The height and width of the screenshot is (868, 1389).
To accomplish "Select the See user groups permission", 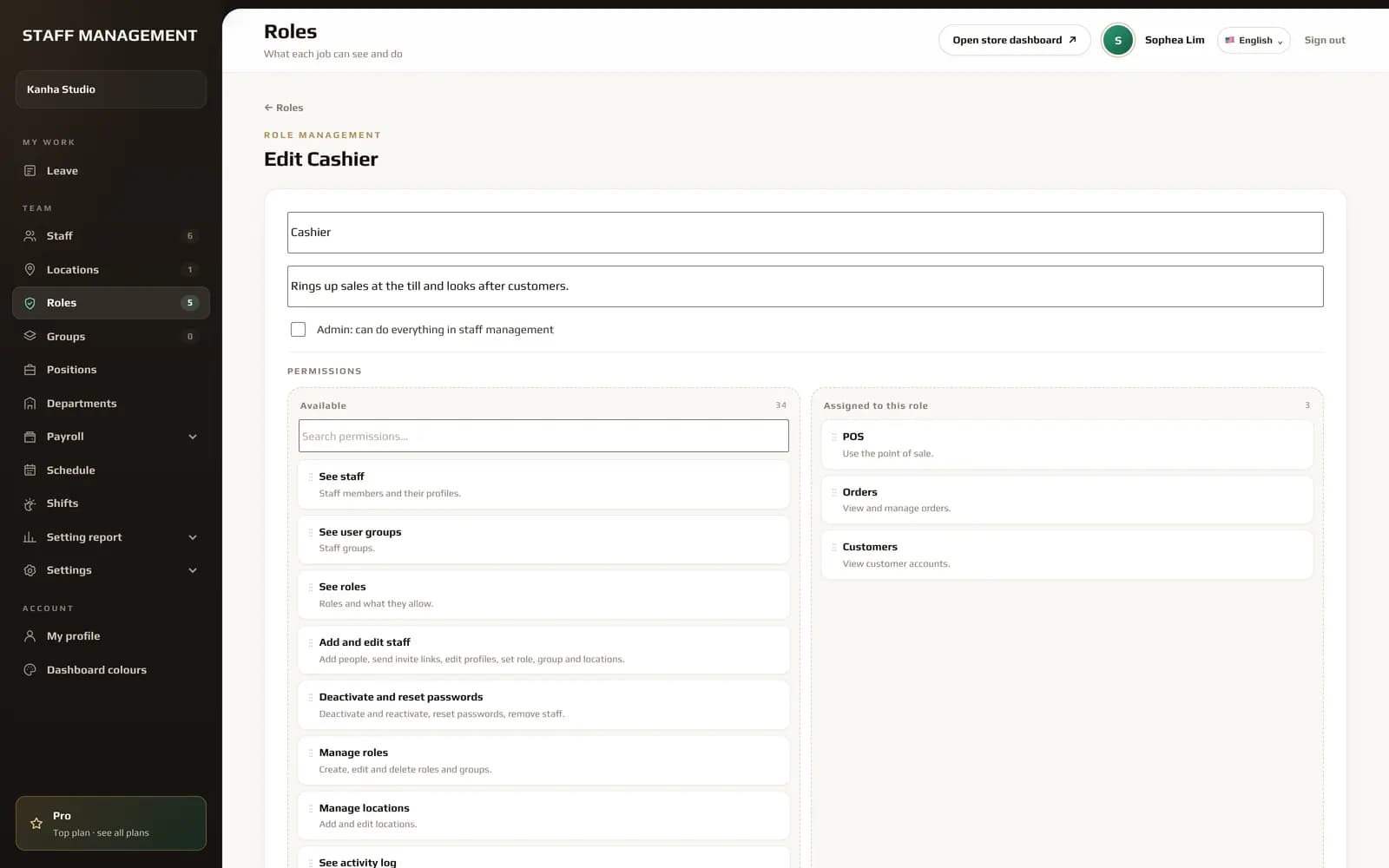I will (543, 540).
